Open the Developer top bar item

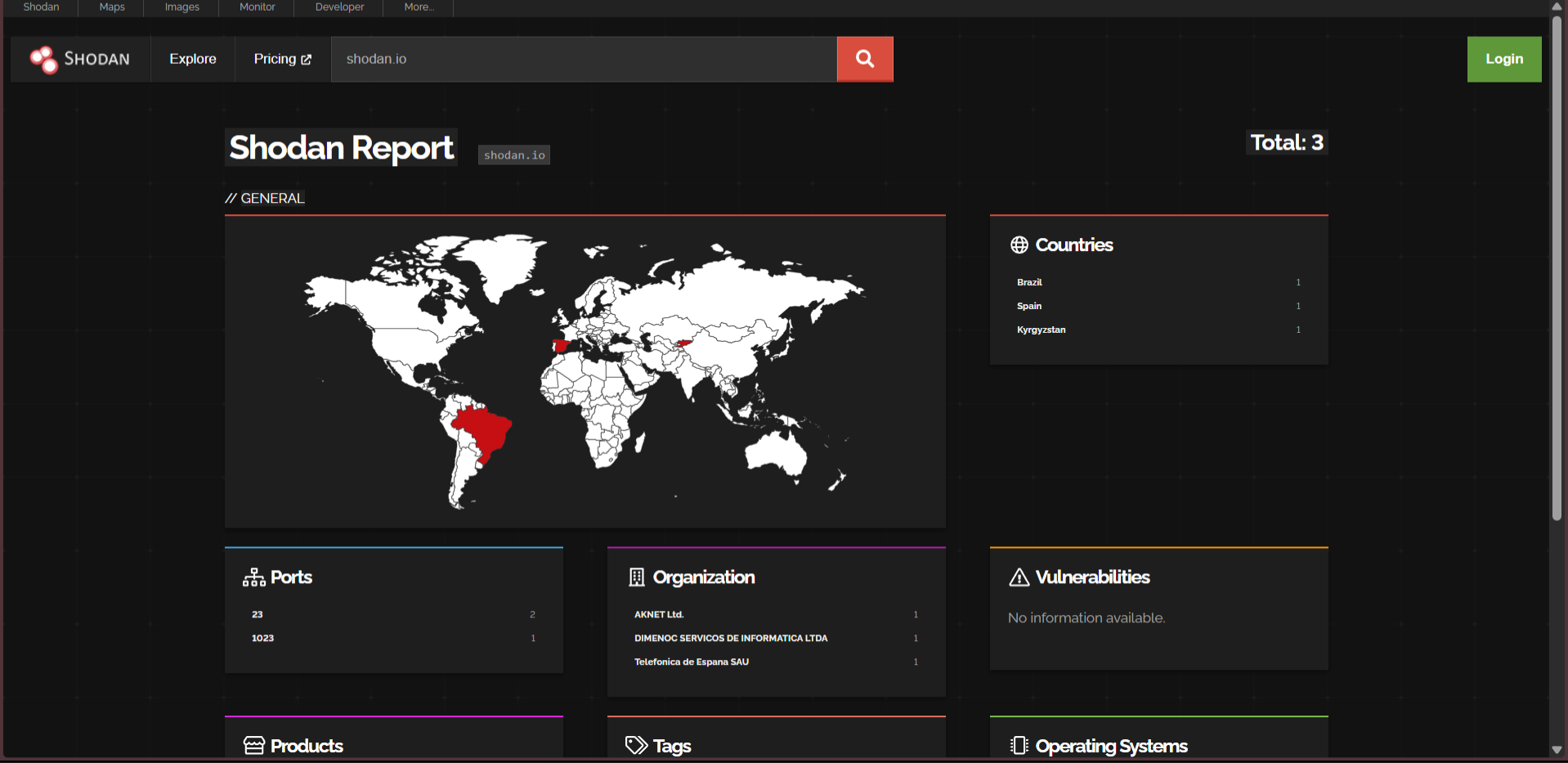(x=339, y=7)
